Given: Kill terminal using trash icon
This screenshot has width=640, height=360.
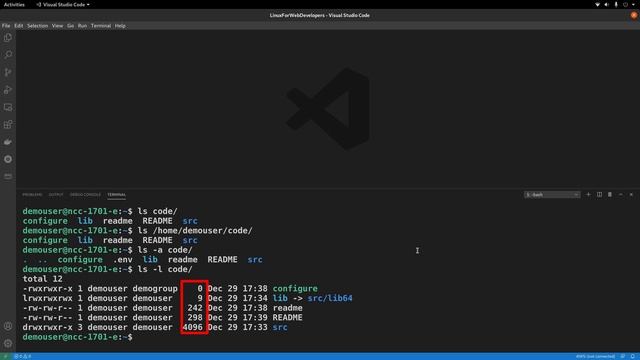Looking at the screenshot, I should [x=610, y=195].
